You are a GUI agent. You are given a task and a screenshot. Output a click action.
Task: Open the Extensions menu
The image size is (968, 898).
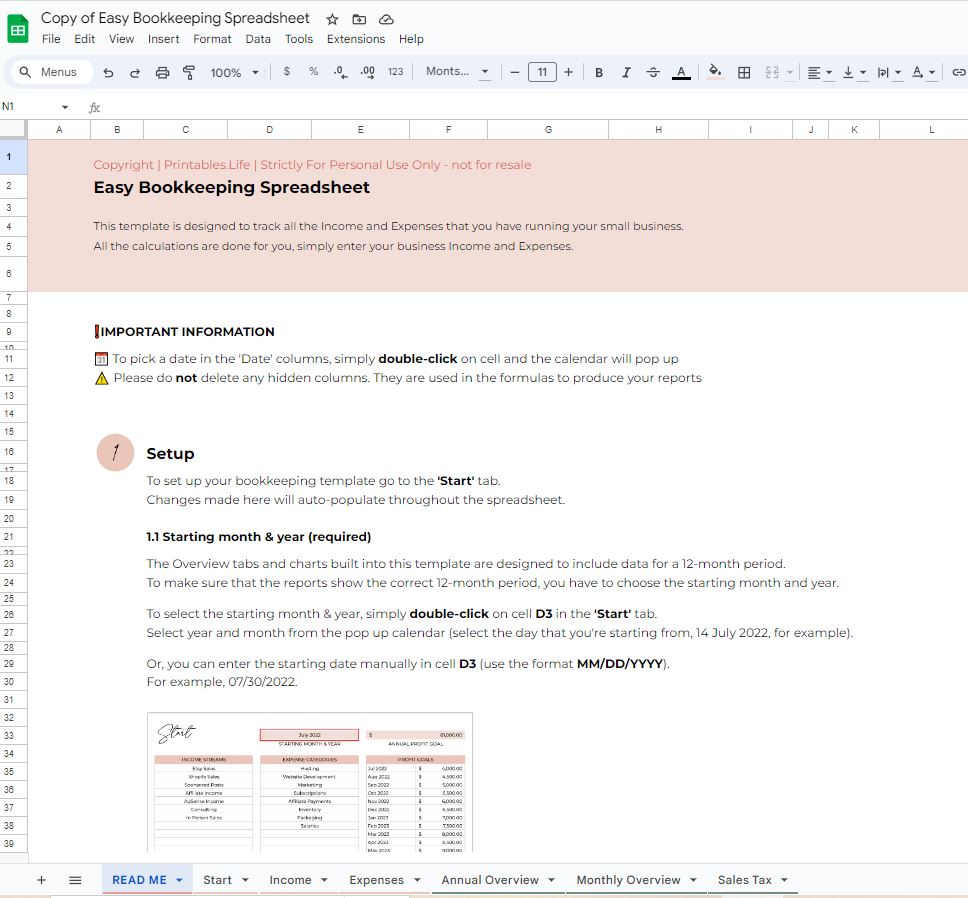356,39
